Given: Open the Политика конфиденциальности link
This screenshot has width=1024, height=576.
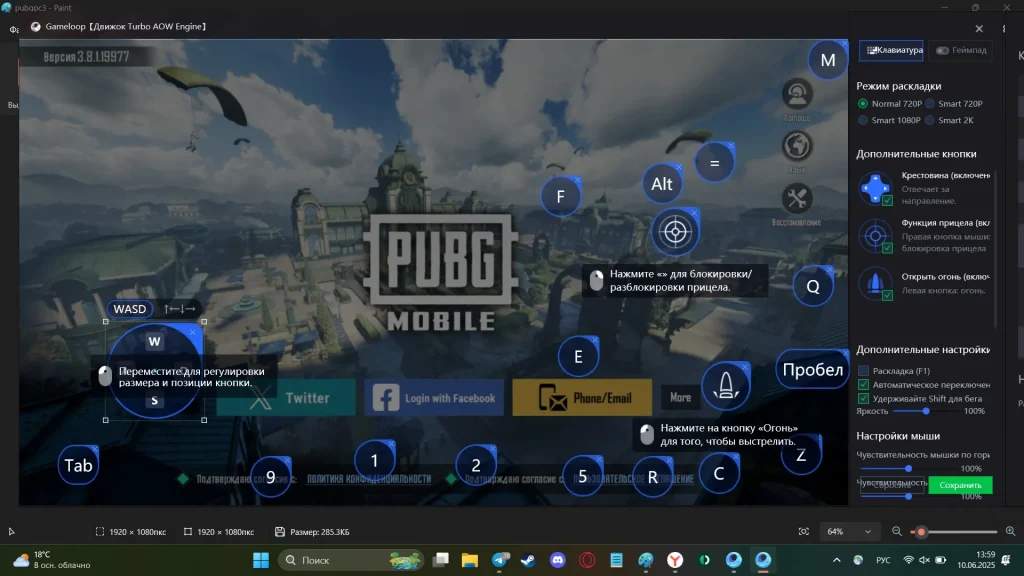Looking at the screenshot, I should 369,479.
